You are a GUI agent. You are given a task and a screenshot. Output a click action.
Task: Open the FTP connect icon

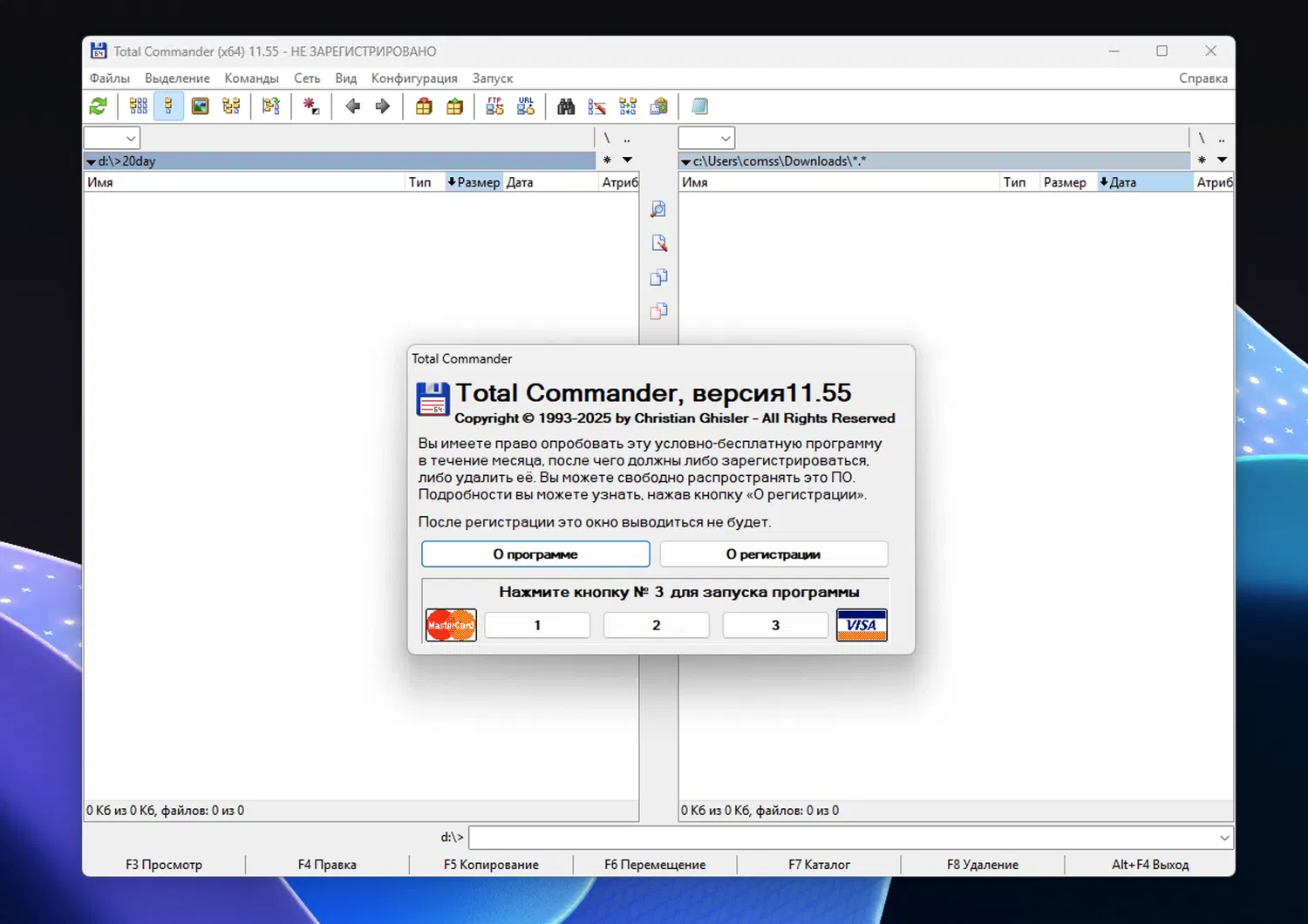(x=494, y=106)
